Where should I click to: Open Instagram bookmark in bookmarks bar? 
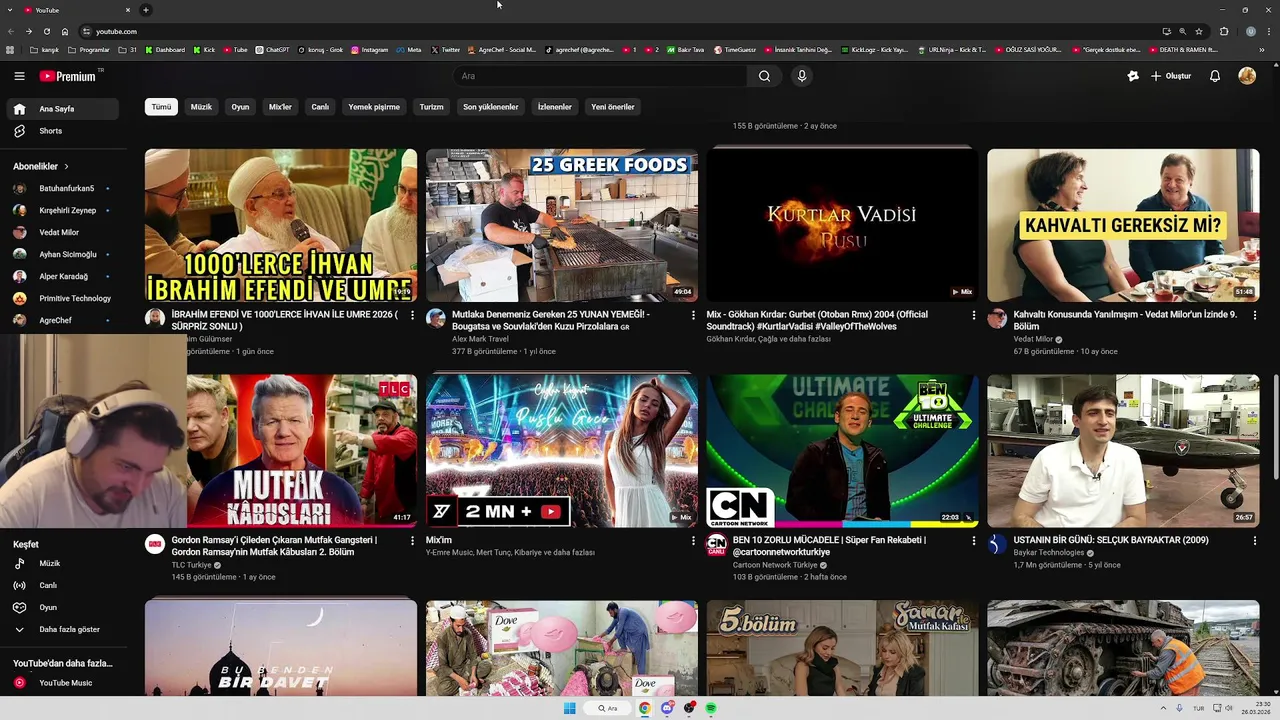[369, 49]
